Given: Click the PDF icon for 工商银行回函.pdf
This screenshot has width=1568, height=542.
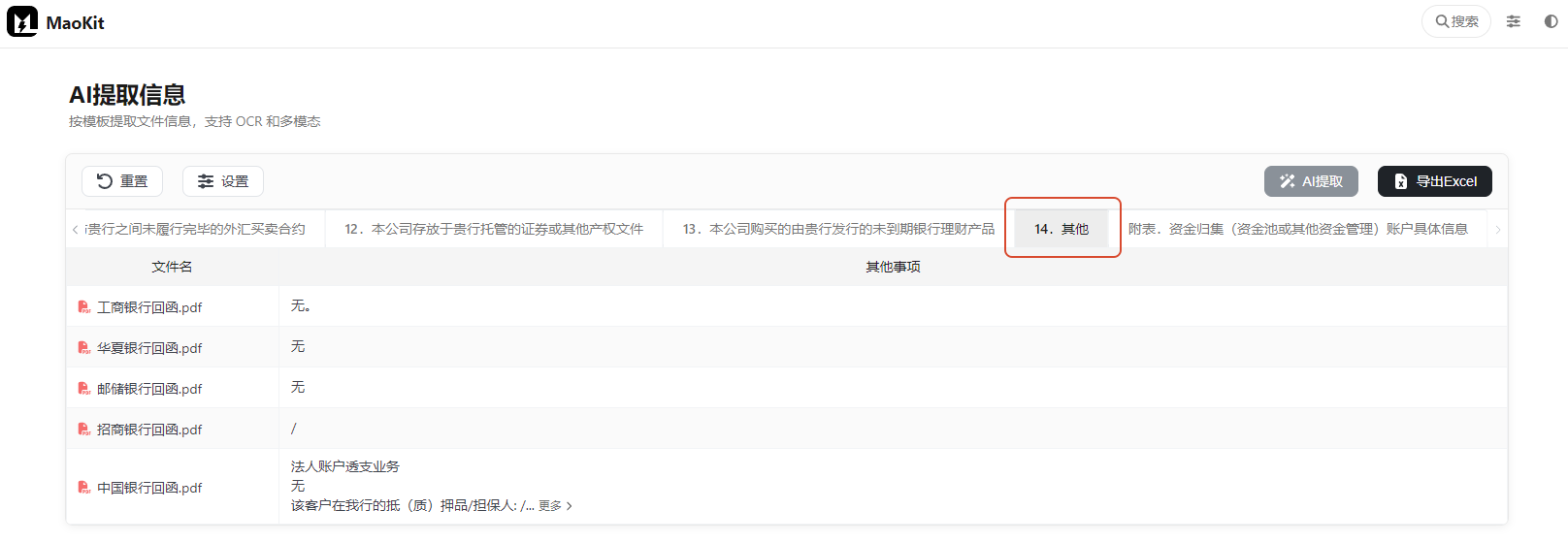Looking at the screenshot, I should (x=84, y=307).
